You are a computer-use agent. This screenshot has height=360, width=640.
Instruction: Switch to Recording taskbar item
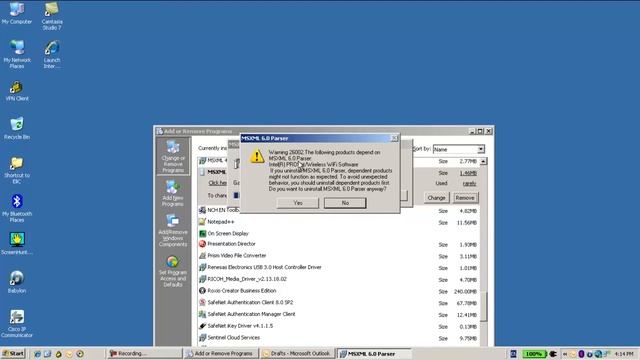tap(144, 353)
